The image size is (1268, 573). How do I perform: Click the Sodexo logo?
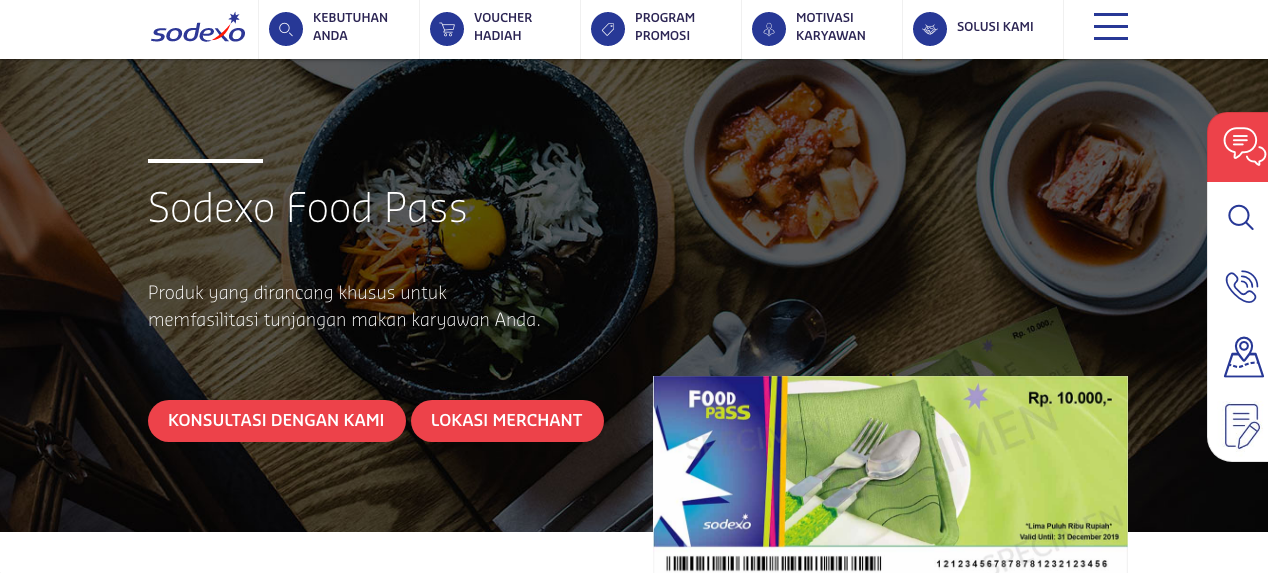pos(198,28)
